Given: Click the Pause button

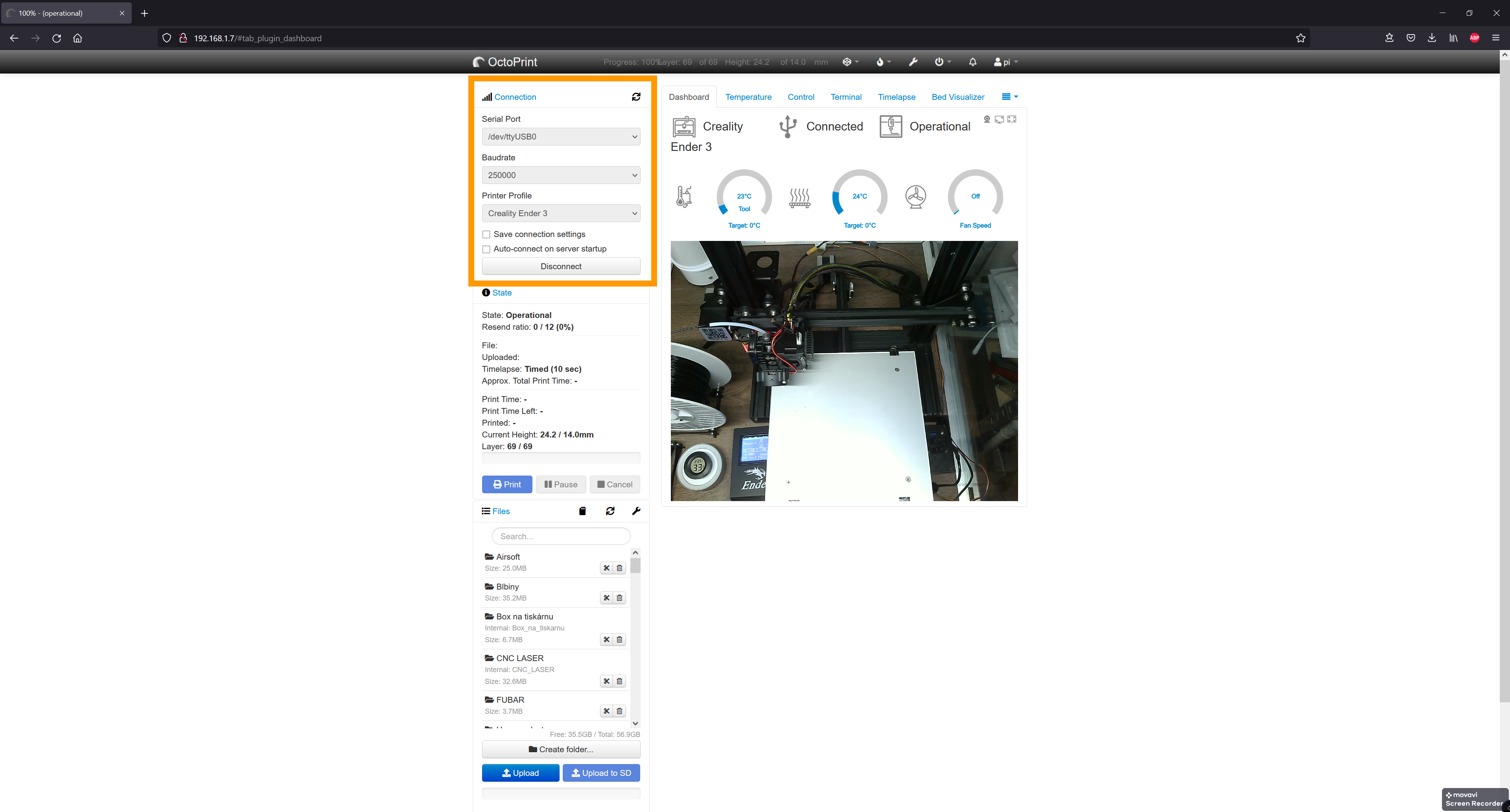Looking at the screenshot, I should 560,485.
